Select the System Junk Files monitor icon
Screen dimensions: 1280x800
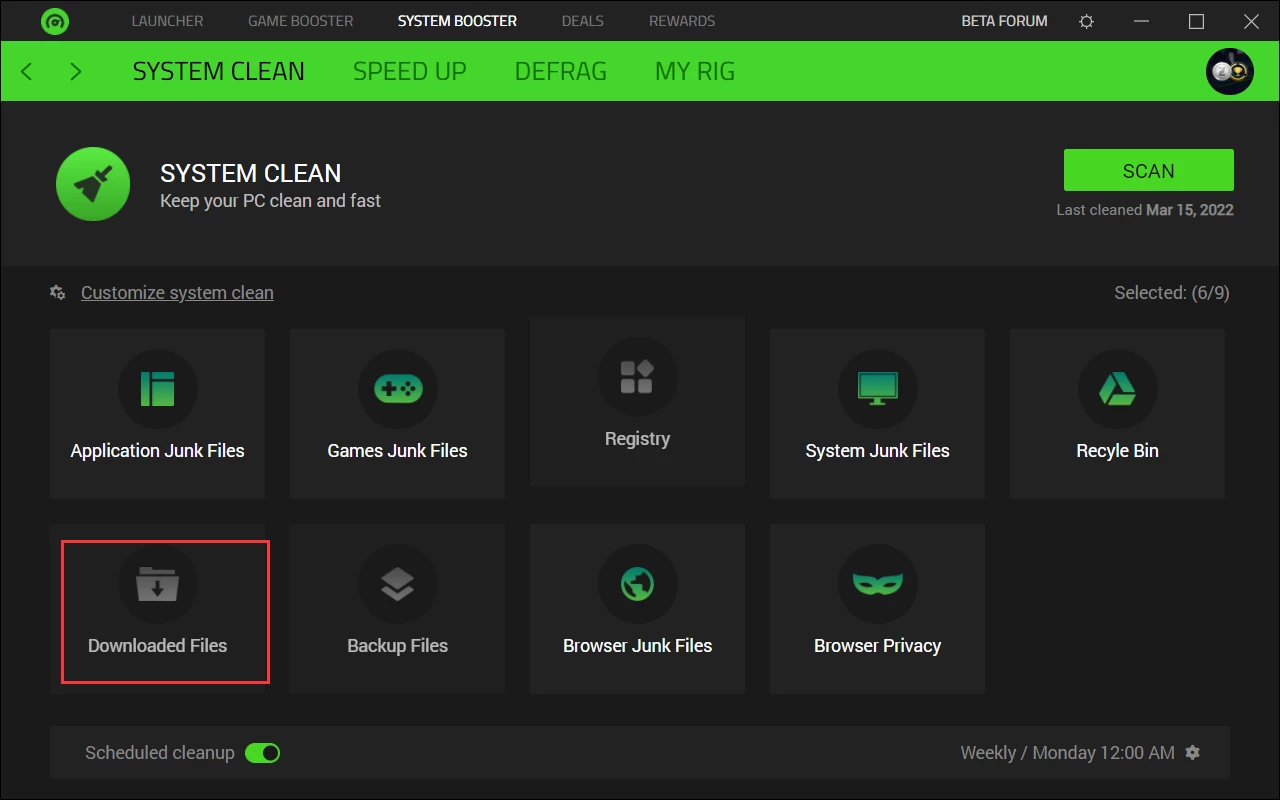pos(878,388)
